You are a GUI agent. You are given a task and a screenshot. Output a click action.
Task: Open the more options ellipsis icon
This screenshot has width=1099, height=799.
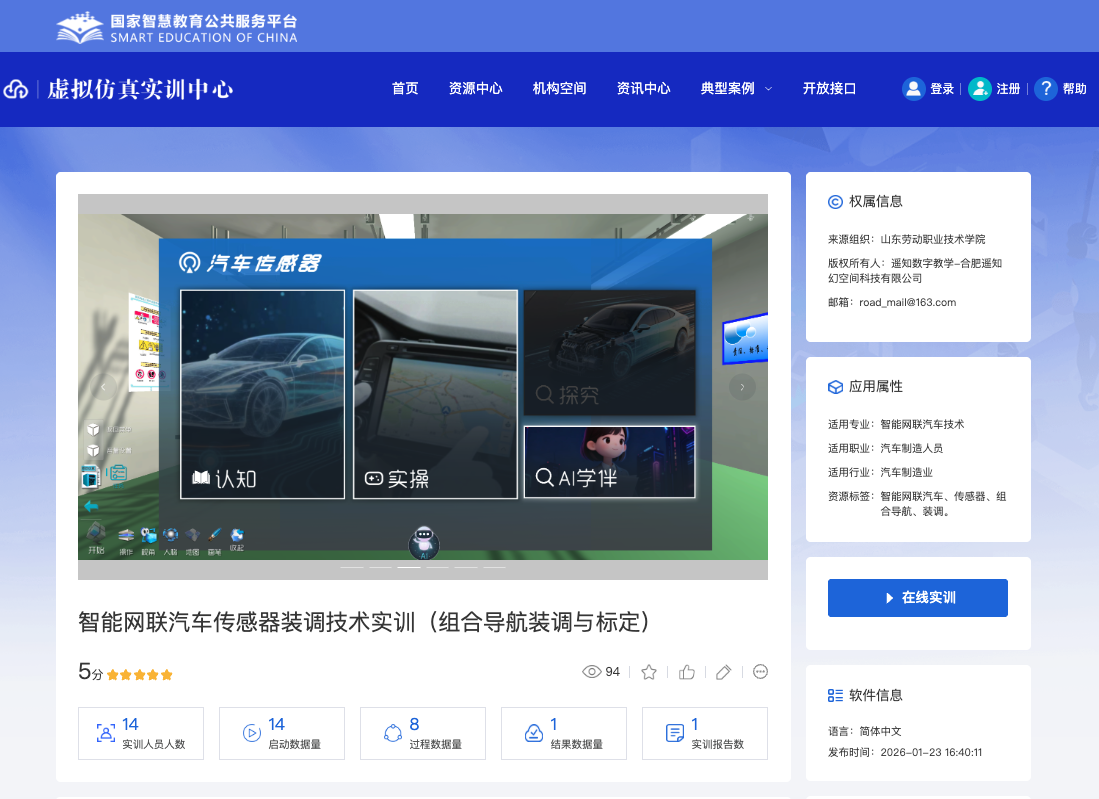760,672
